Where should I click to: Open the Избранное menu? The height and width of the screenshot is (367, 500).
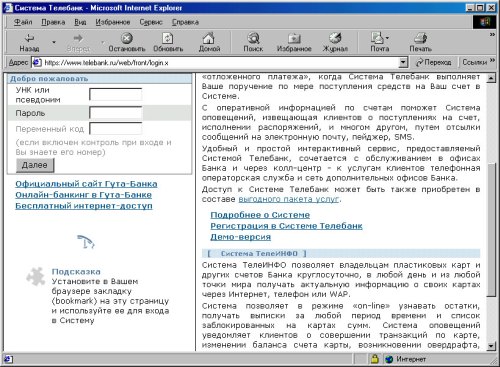tap(113, 22)
